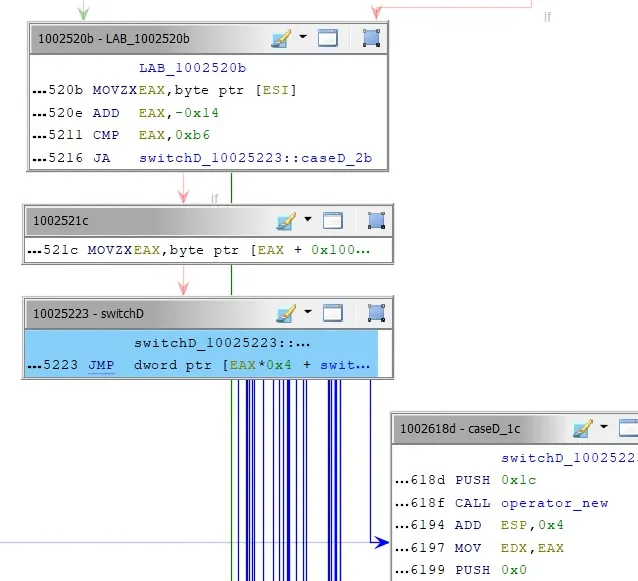
Task: Open the color dropdown arrow in switchD block
Action: [308, 312]
